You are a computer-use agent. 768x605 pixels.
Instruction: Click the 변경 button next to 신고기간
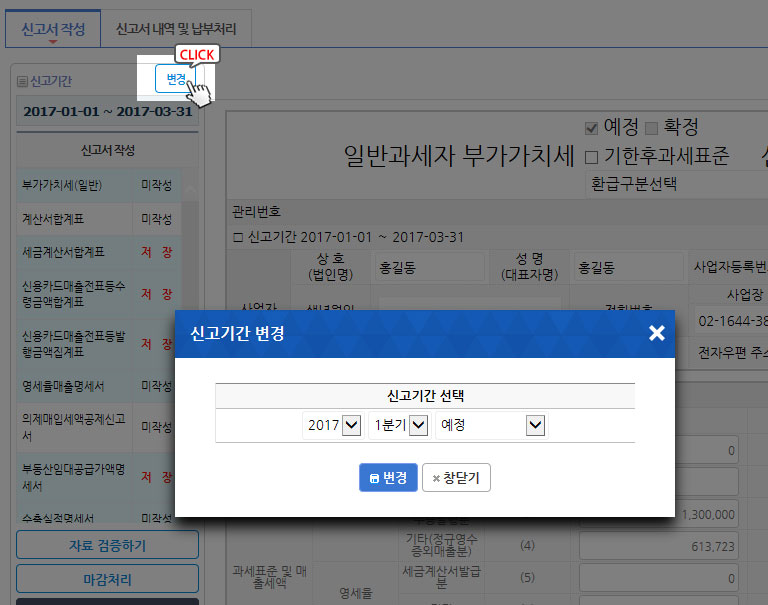coord(175,78)
